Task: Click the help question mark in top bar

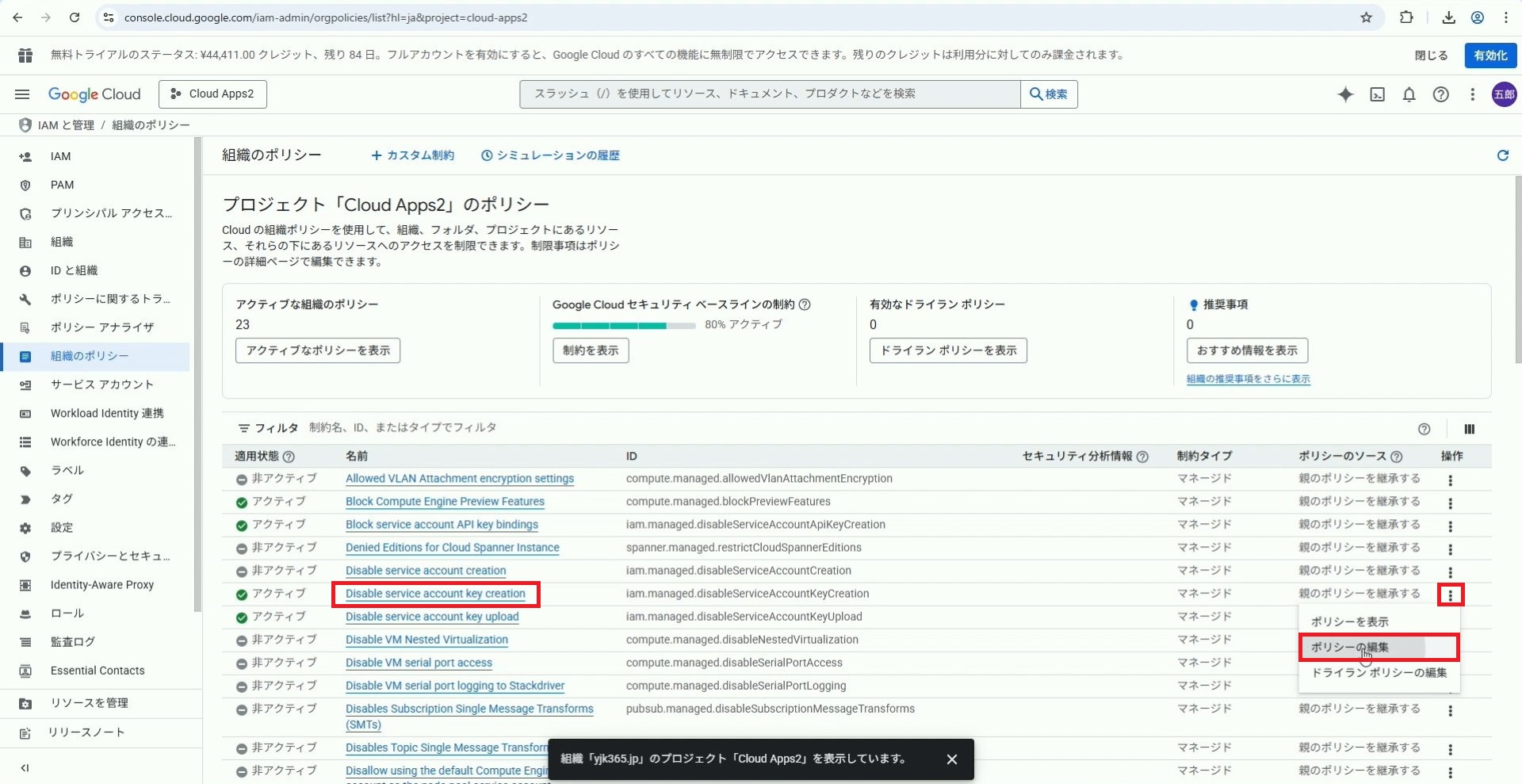Action: pyautogui.click(x=1440, y=94)
